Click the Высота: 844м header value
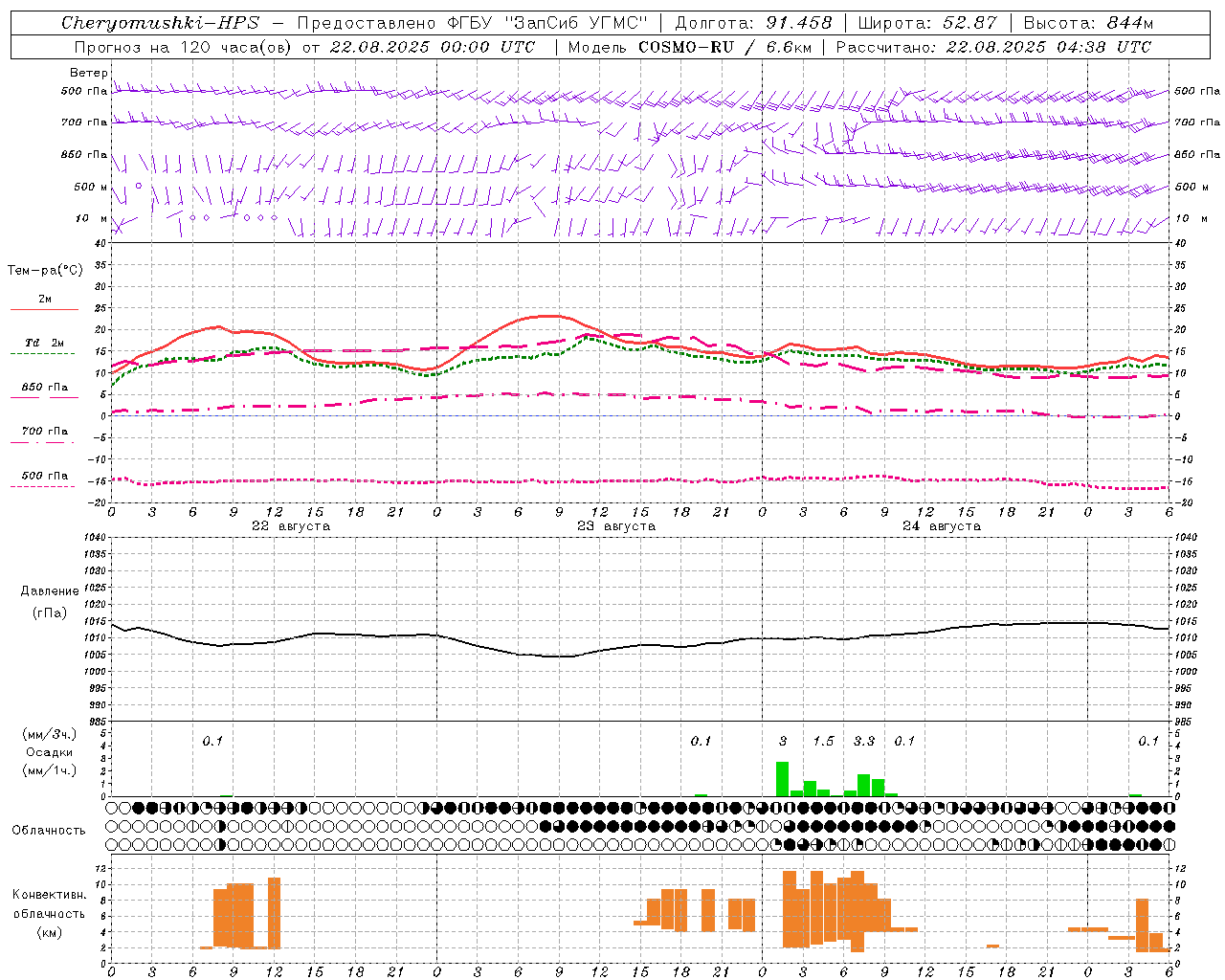This screenshot has width=1225, height=980. coord(1088,23)
